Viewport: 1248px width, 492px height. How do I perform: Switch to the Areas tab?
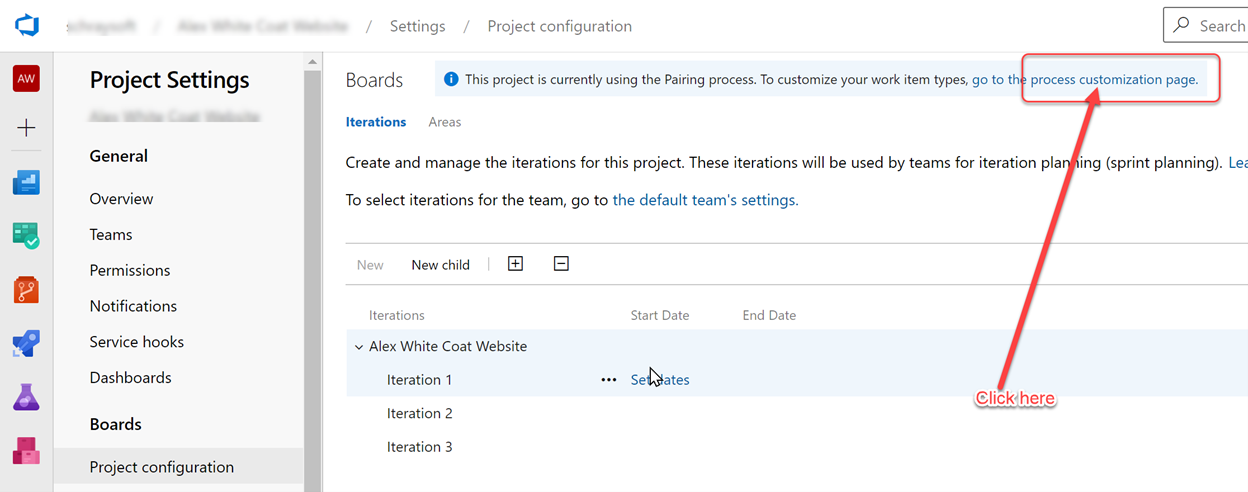click(445, 122)
